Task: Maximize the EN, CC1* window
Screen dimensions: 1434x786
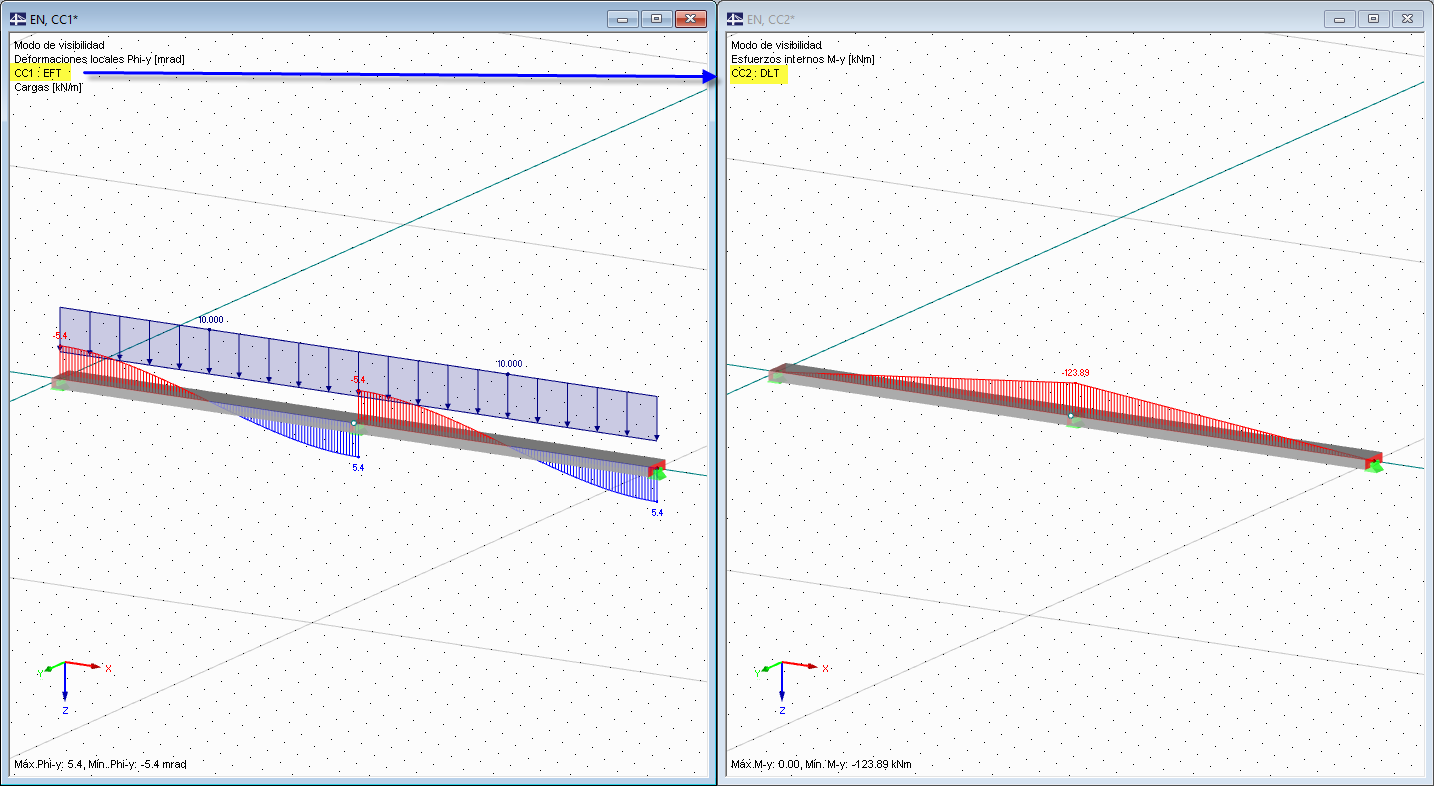Action: [656, 18]
